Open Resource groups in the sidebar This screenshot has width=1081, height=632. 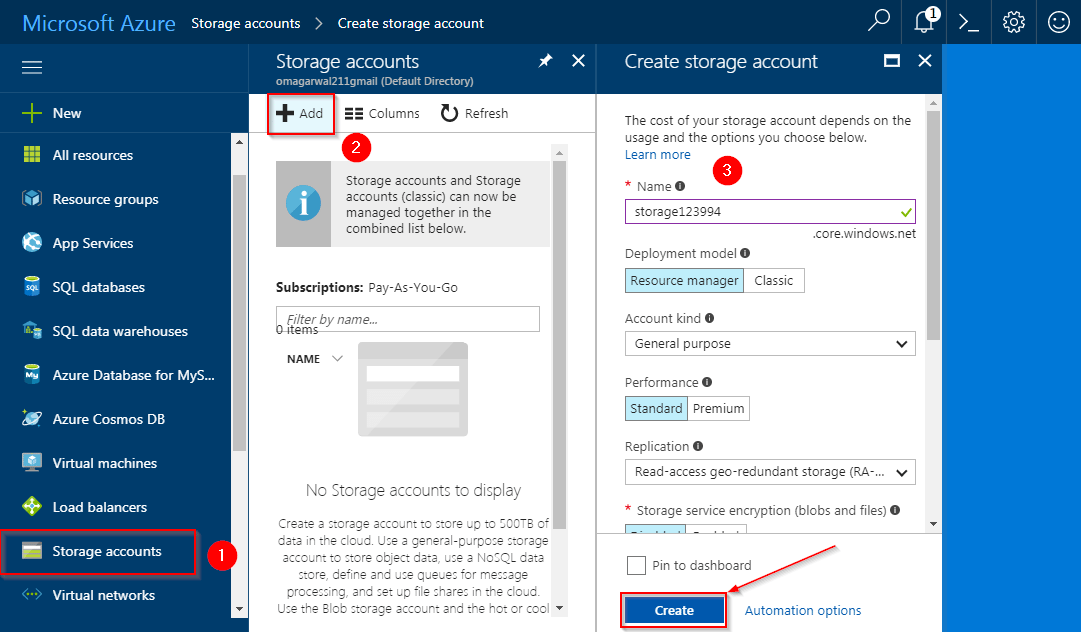(105, 199)
